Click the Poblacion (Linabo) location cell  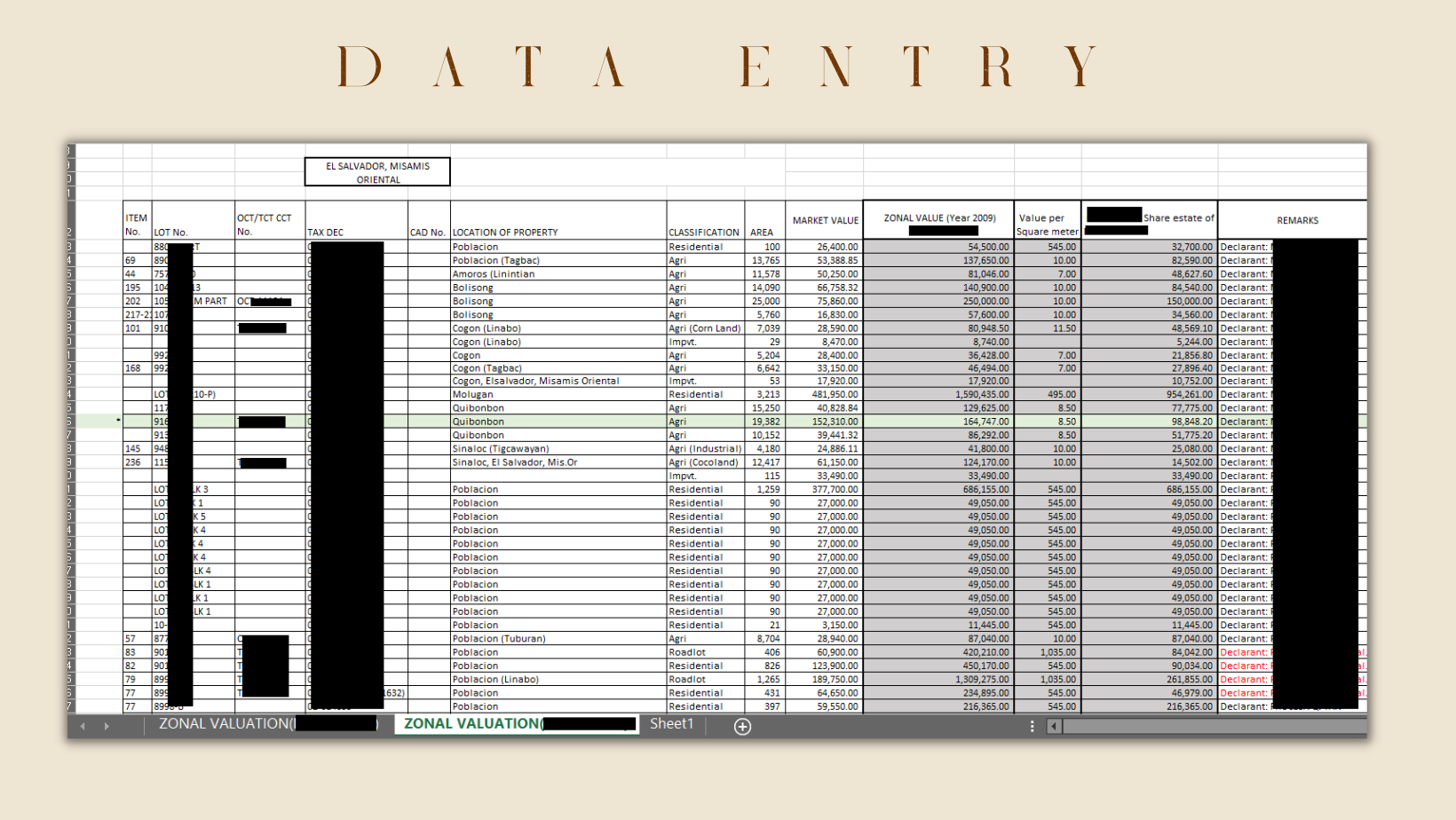[x=558, y=680]
